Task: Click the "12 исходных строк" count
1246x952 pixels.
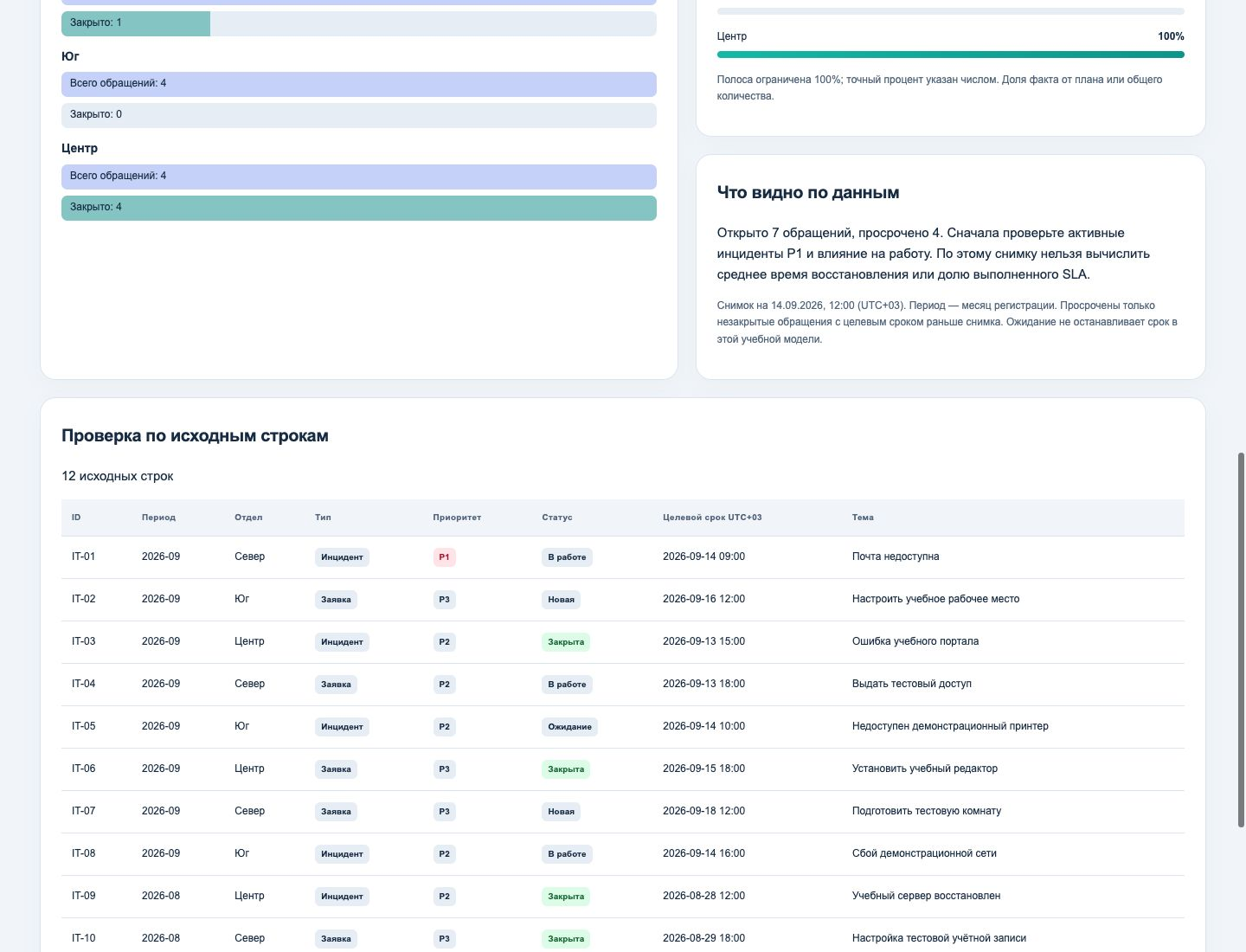Action: coord(118,476)
